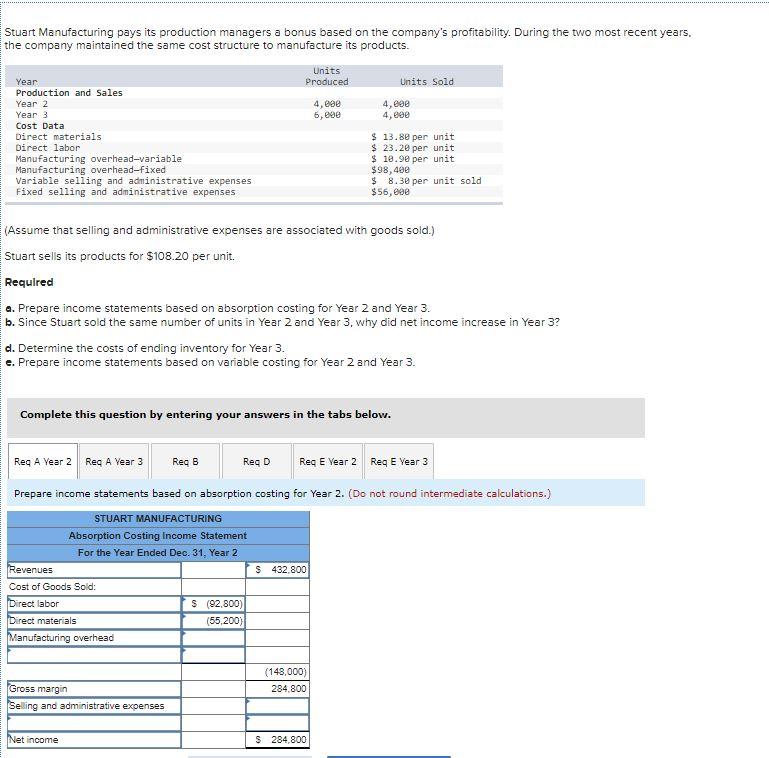The width and height of the screenshot is (769, 758).
Task: Open the blank label dropdown below Manufacturing overhead
Action: [x=94, y=655]
